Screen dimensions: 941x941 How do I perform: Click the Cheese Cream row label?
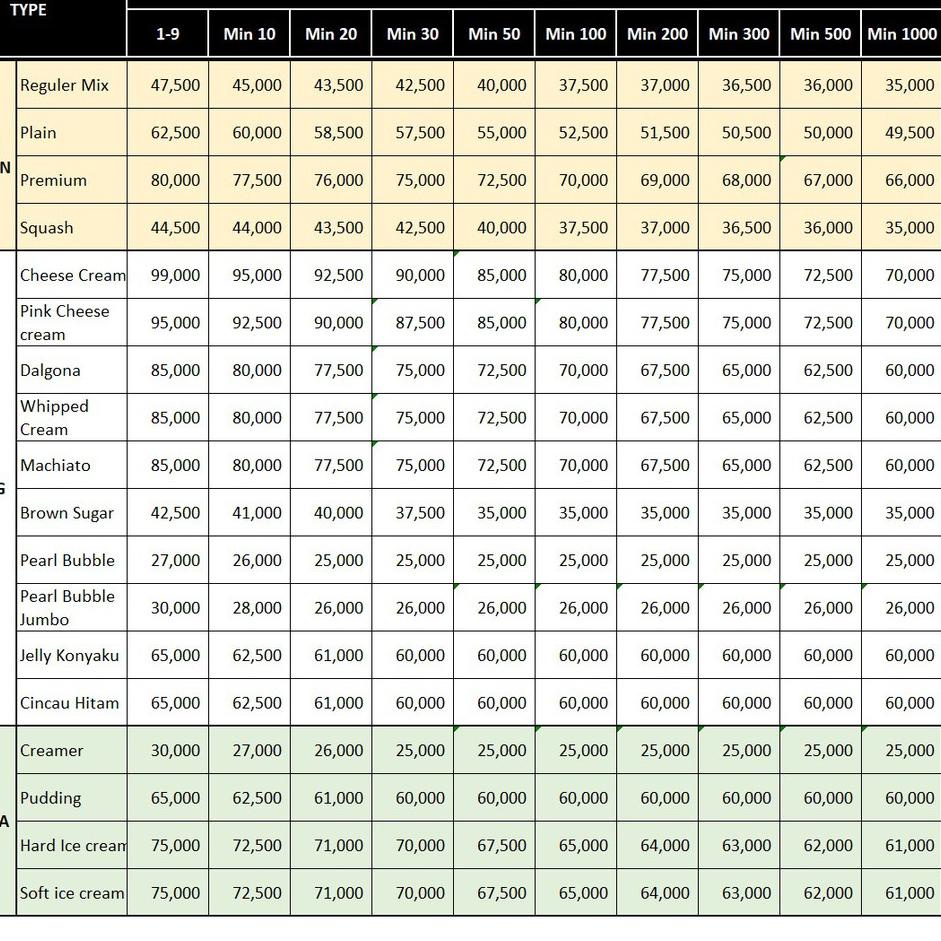click(72, 275)
